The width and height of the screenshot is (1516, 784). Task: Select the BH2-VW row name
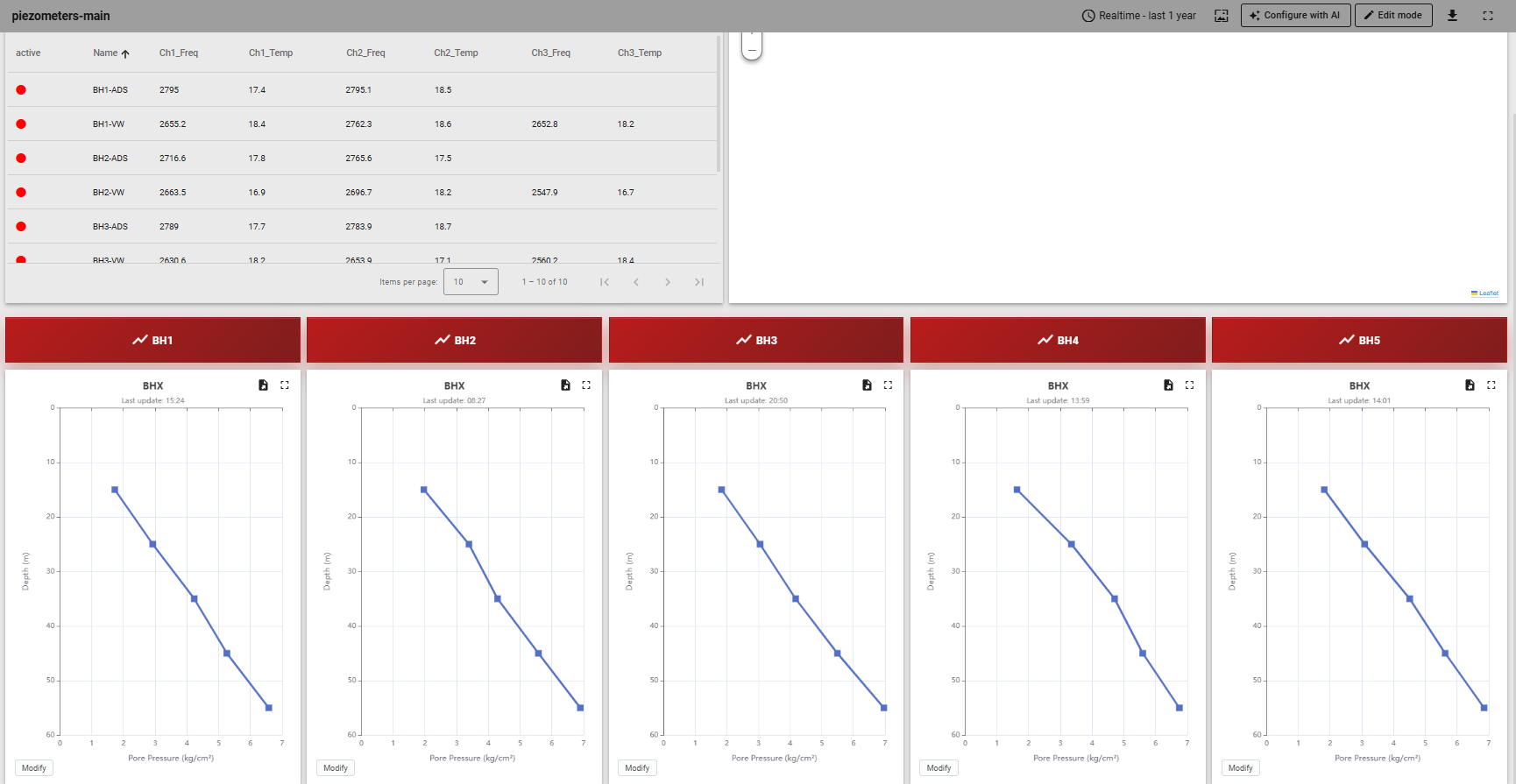click(x=109, y=193)
